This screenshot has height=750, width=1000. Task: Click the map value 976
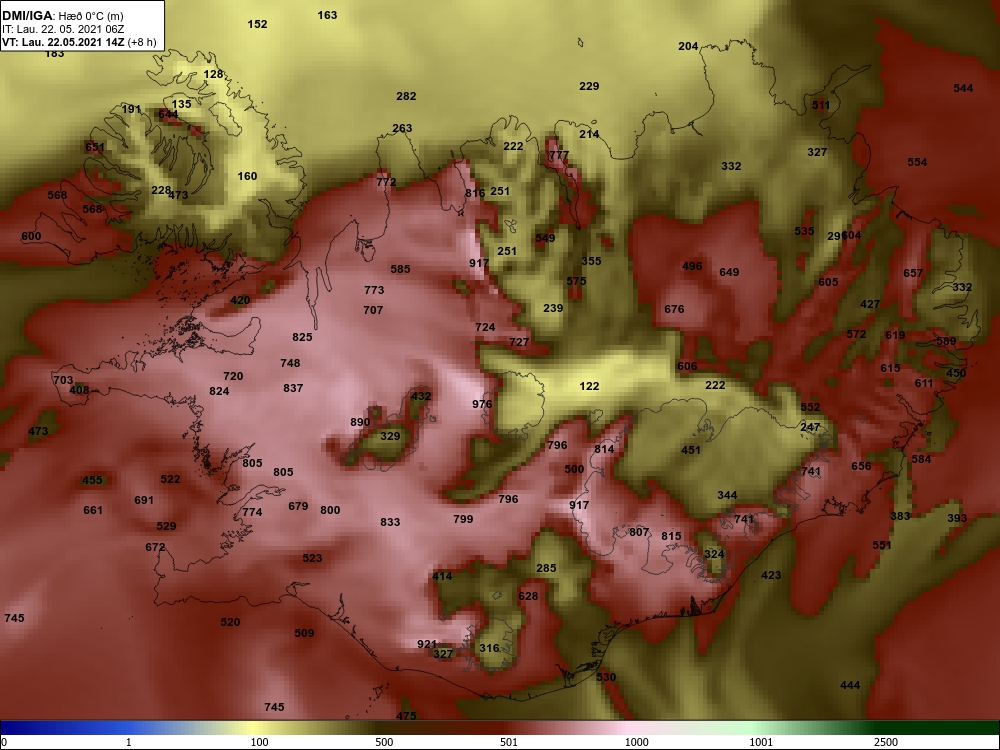[x=483, y=404]
